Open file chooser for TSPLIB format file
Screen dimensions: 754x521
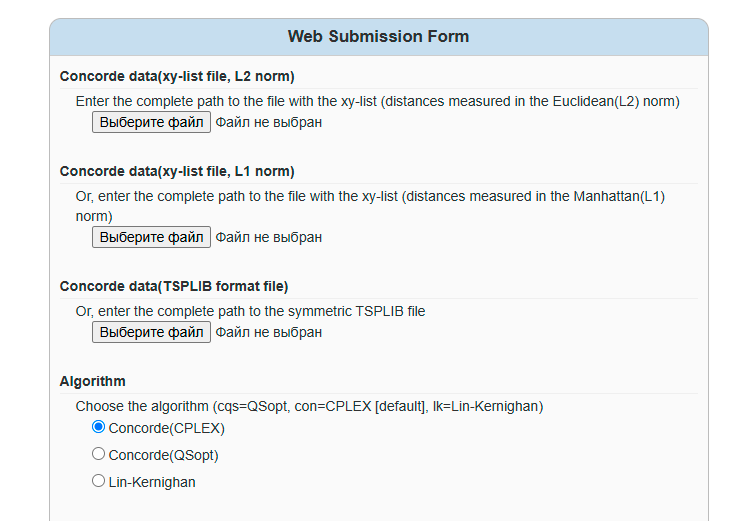(x=151, y=332)
